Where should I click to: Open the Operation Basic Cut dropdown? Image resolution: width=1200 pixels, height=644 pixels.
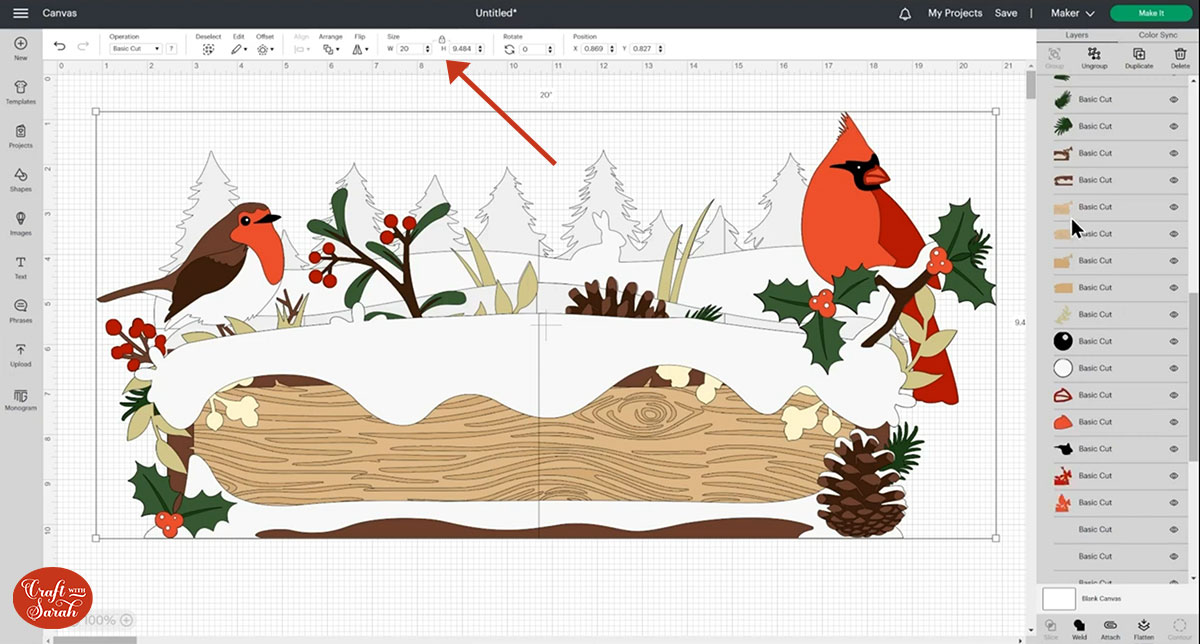point(136,48)
